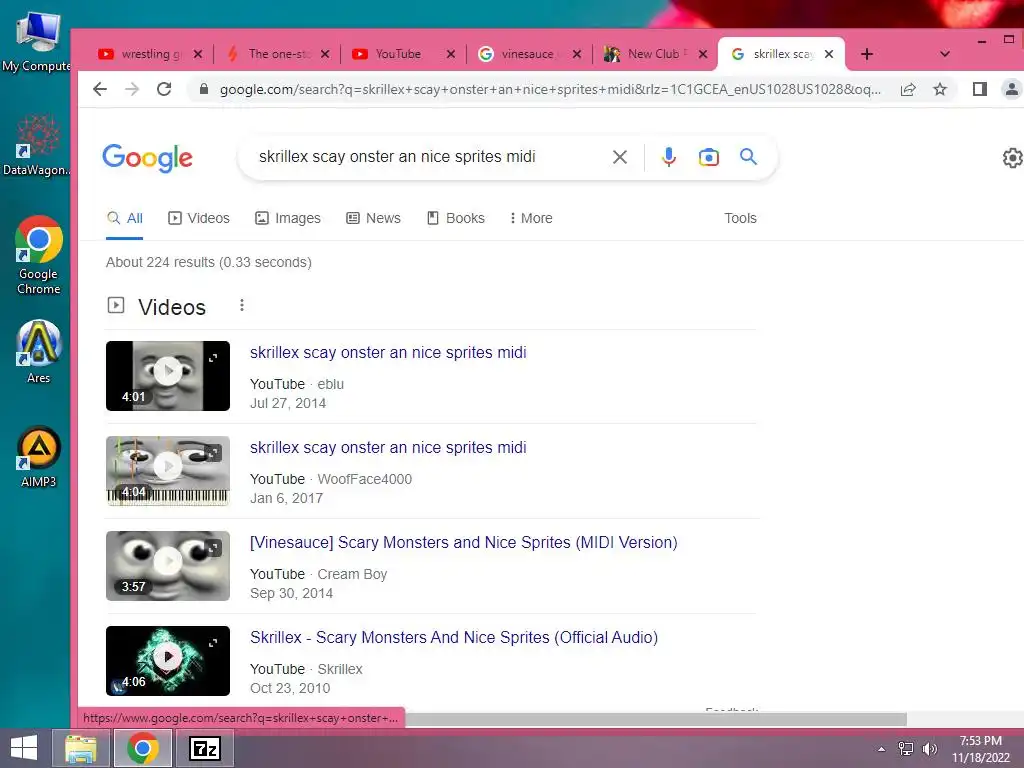Screen dimensions: 1024x768
Task: Click the browser forward arrow
Action: [x=132, y=89]
